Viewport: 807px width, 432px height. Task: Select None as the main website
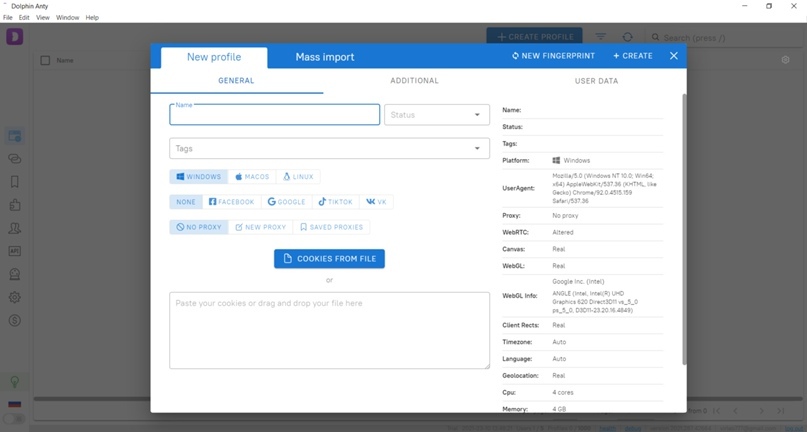(186, 202)
